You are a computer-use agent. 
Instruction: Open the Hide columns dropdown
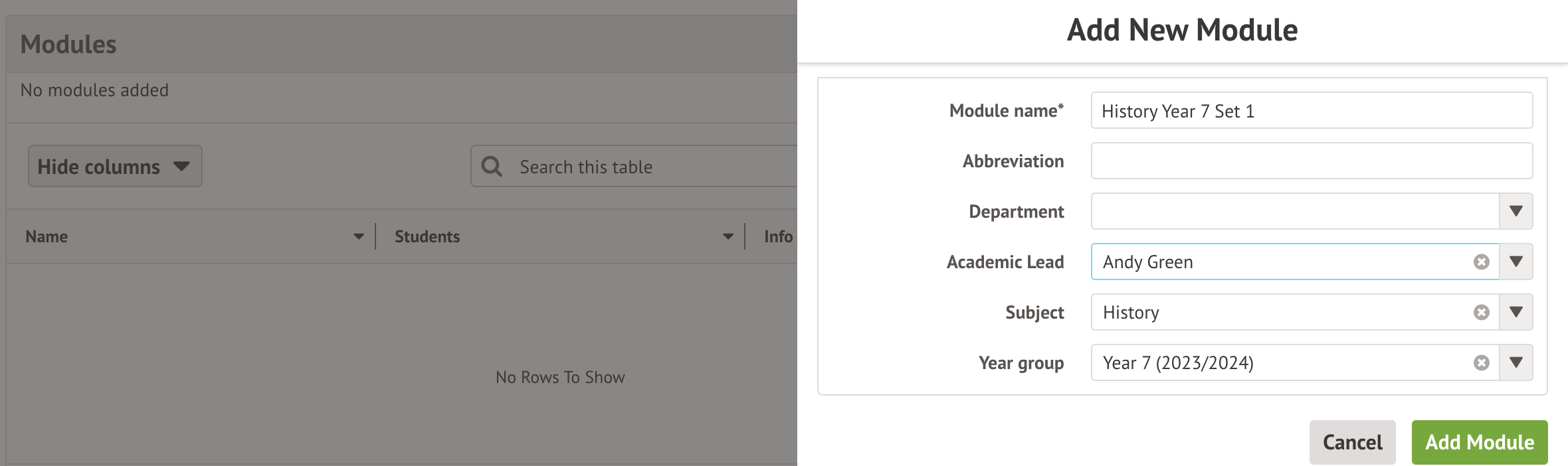114,167
